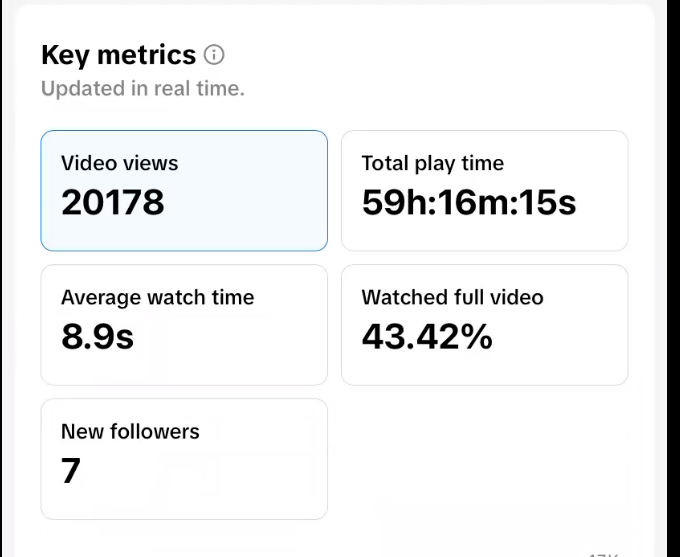Click the 17K chart axis label
Image resolution: width=680 pixels, height=557 pixels.
[603, 552]
